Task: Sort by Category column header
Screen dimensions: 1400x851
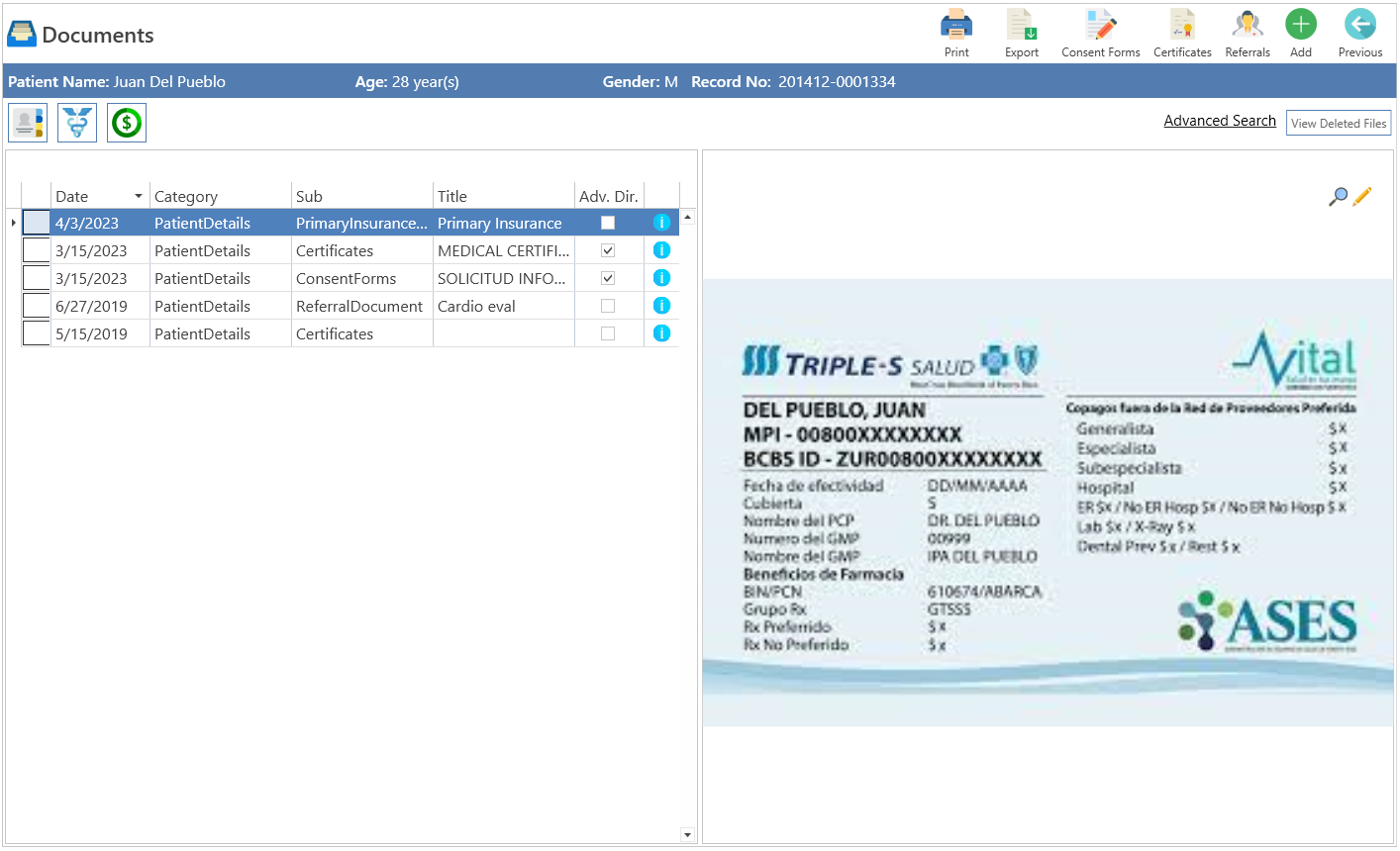Action: click(x=221, y=196)
